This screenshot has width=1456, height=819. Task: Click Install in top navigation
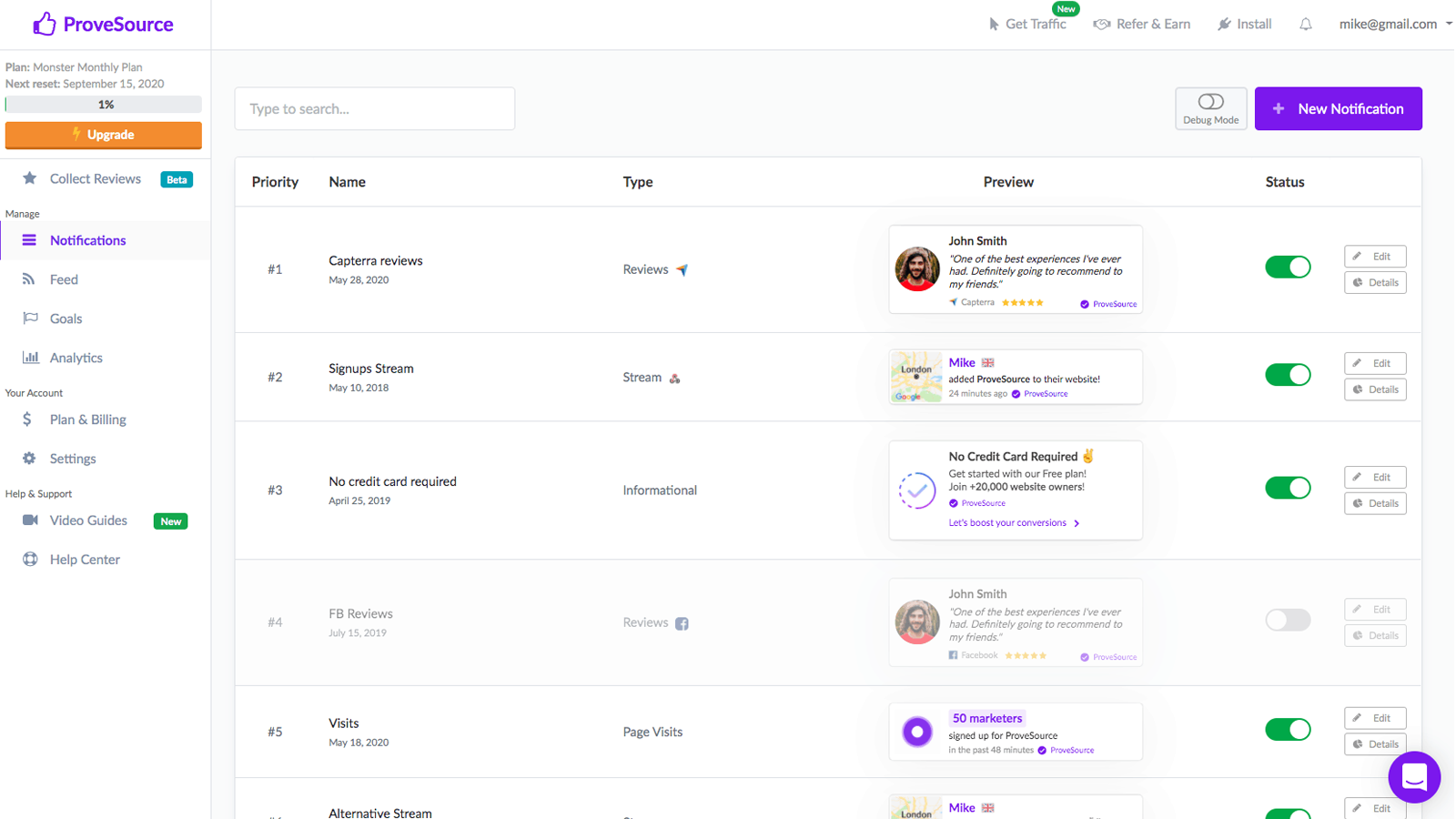point(1254,25)
